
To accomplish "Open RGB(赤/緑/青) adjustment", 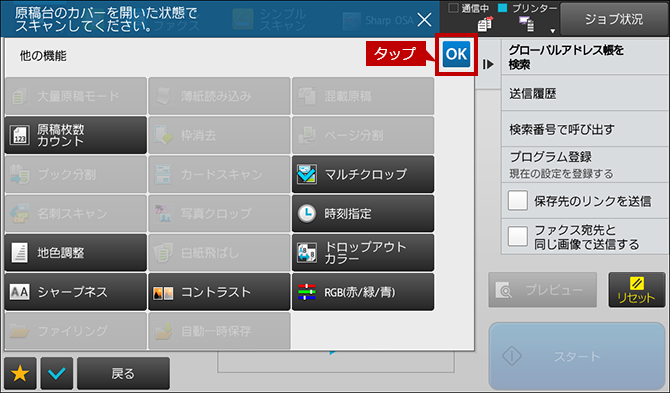I will coord(363,292).
